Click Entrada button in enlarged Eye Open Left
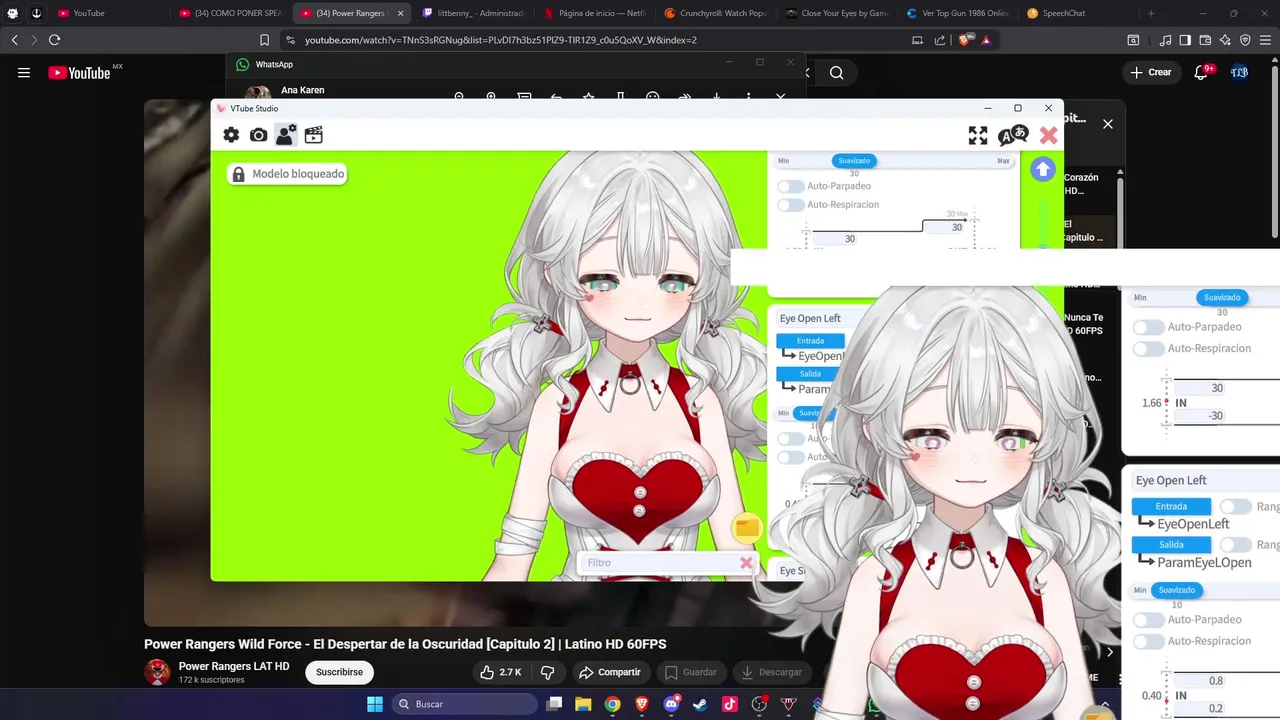Screen dimensions: 1280x720 tap(1171, 507)
